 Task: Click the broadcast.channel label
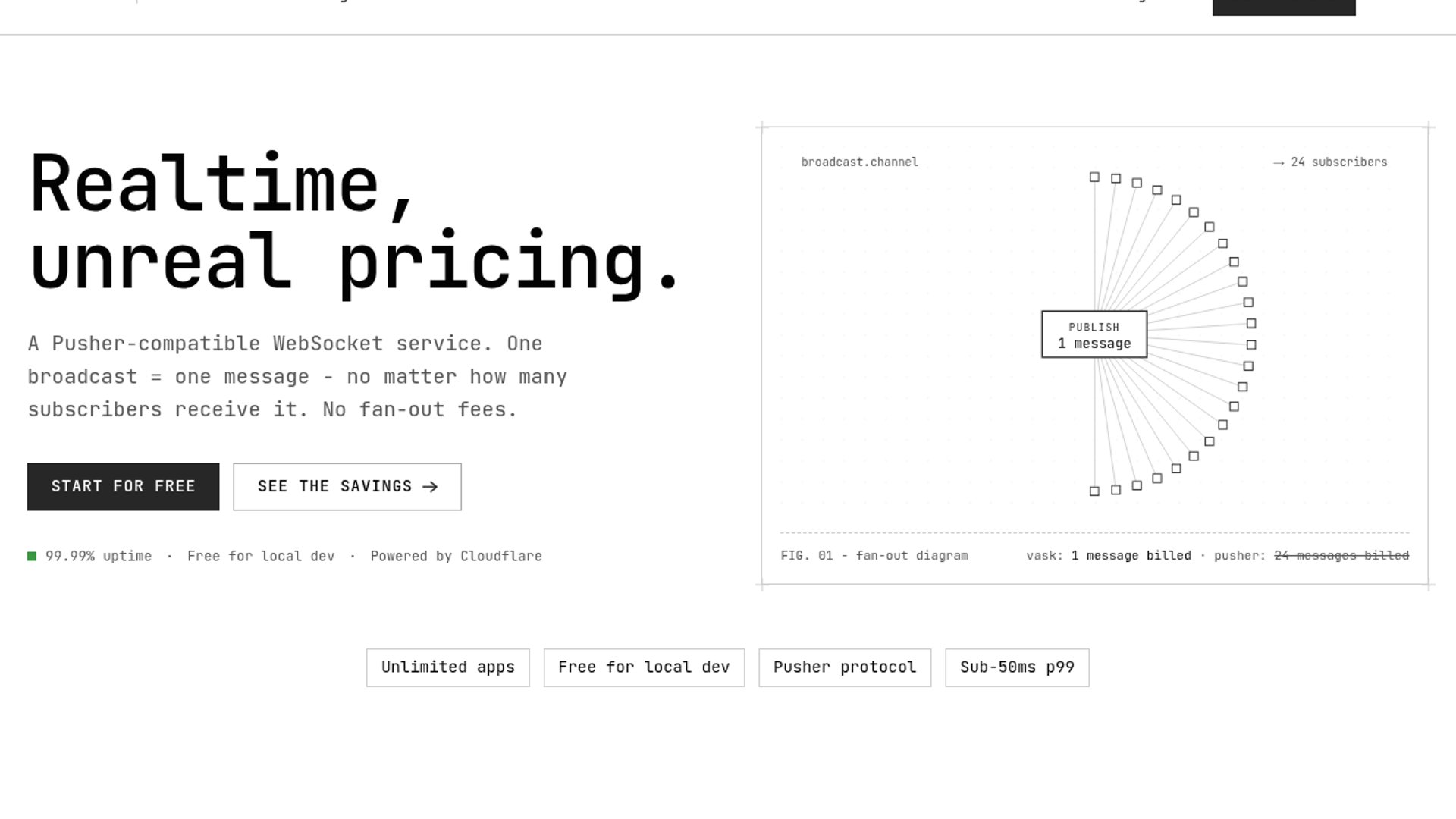[x=859, y=162]
